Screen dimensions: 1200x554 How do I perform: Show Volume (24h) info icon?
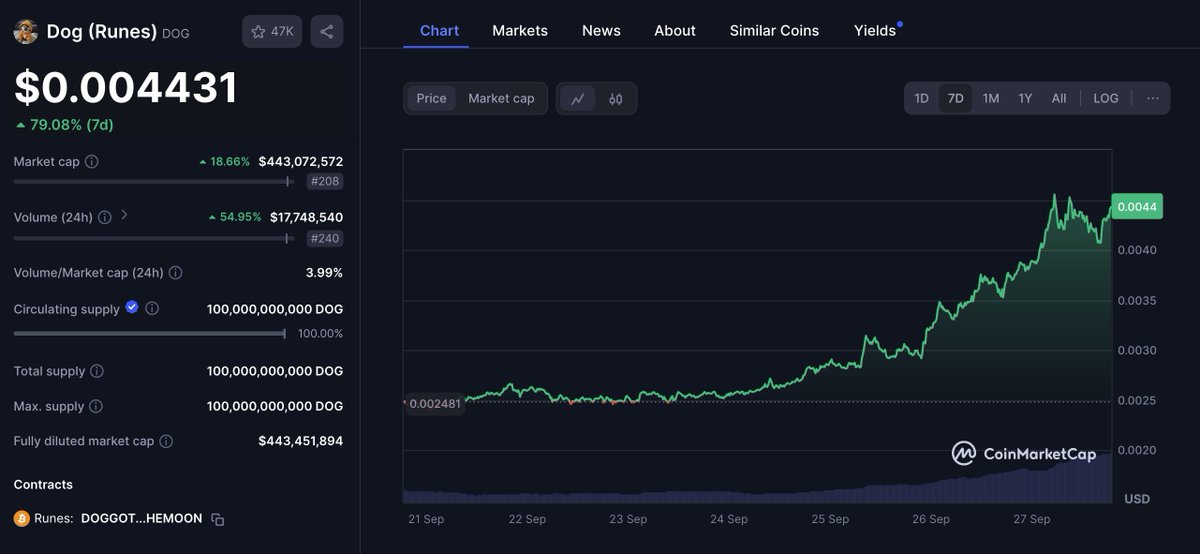(105, 217)
